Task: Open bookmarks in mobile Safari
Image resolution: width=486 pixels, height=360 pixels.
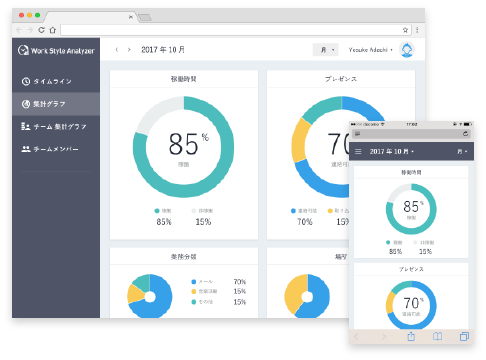Action: (438, 336)
